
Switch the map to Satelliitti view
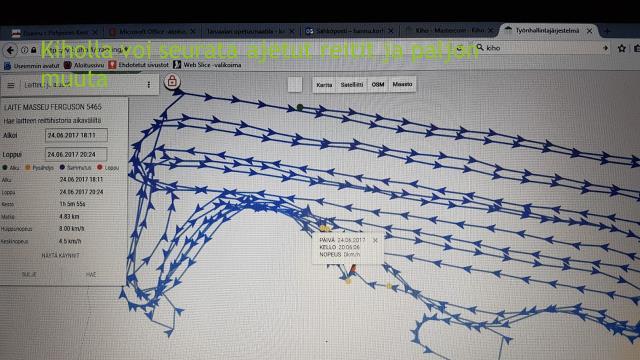pyautogui.click(x=352, y=85)
